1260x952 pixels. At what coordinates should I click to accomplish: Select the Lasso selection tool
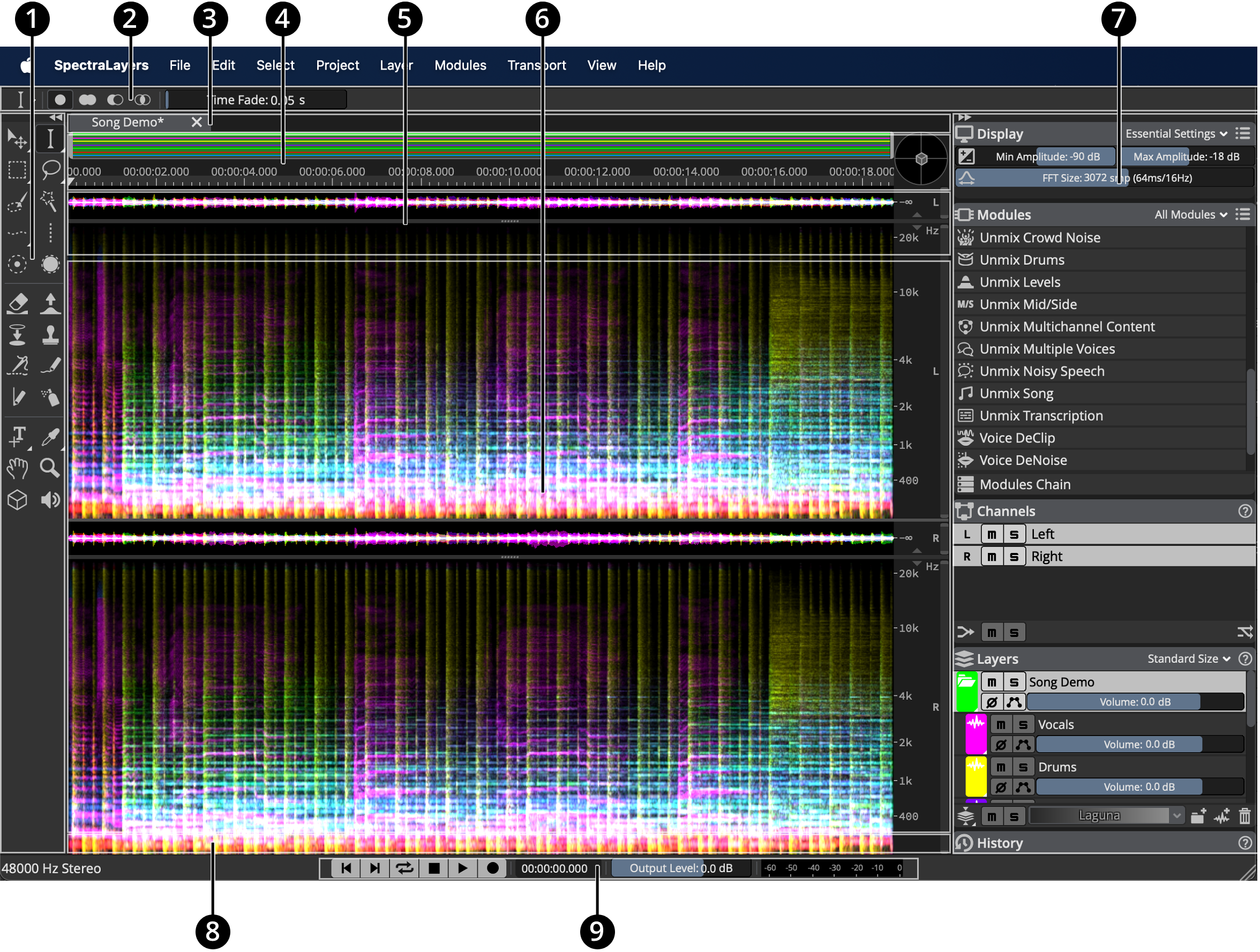click(x=50, y=169)
